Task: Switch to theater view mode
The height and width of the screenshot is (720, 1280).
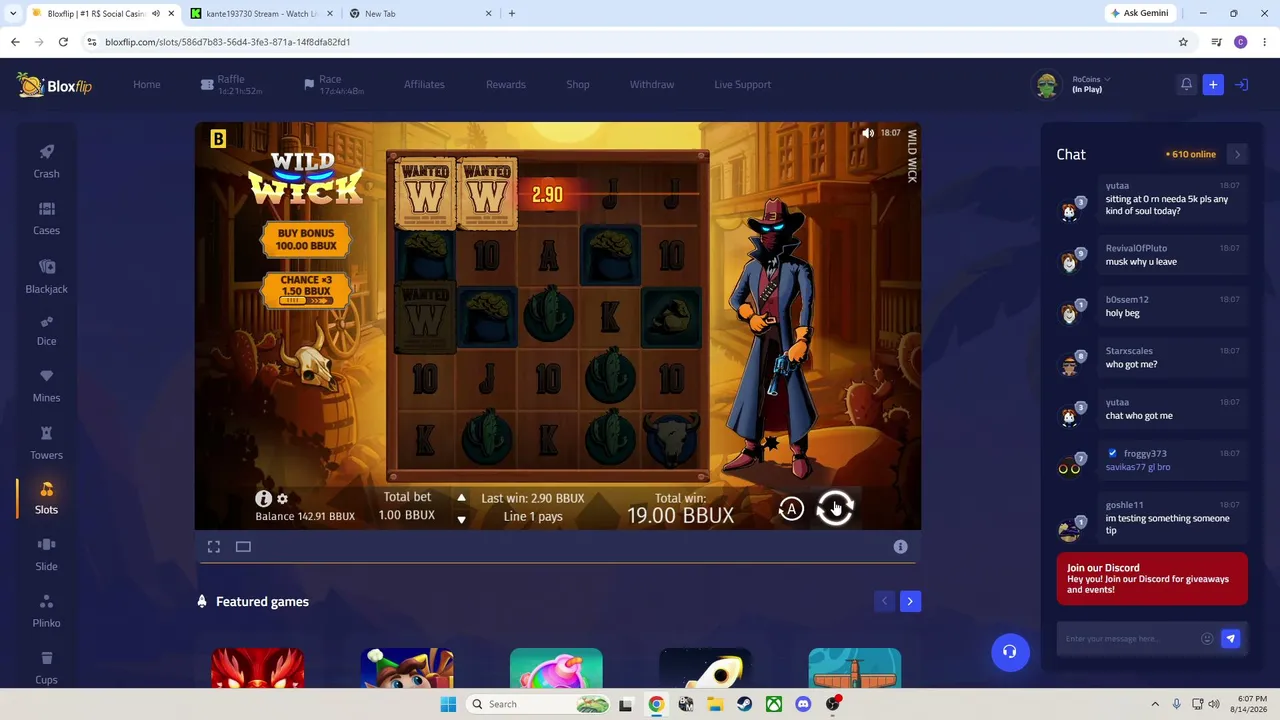Action: [243, 547]
